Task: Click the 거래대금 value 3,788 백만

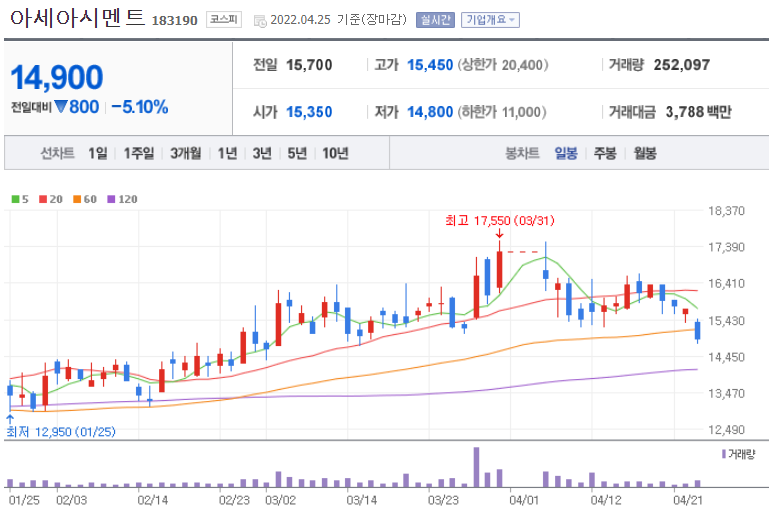Action: [x=698, y=112]
